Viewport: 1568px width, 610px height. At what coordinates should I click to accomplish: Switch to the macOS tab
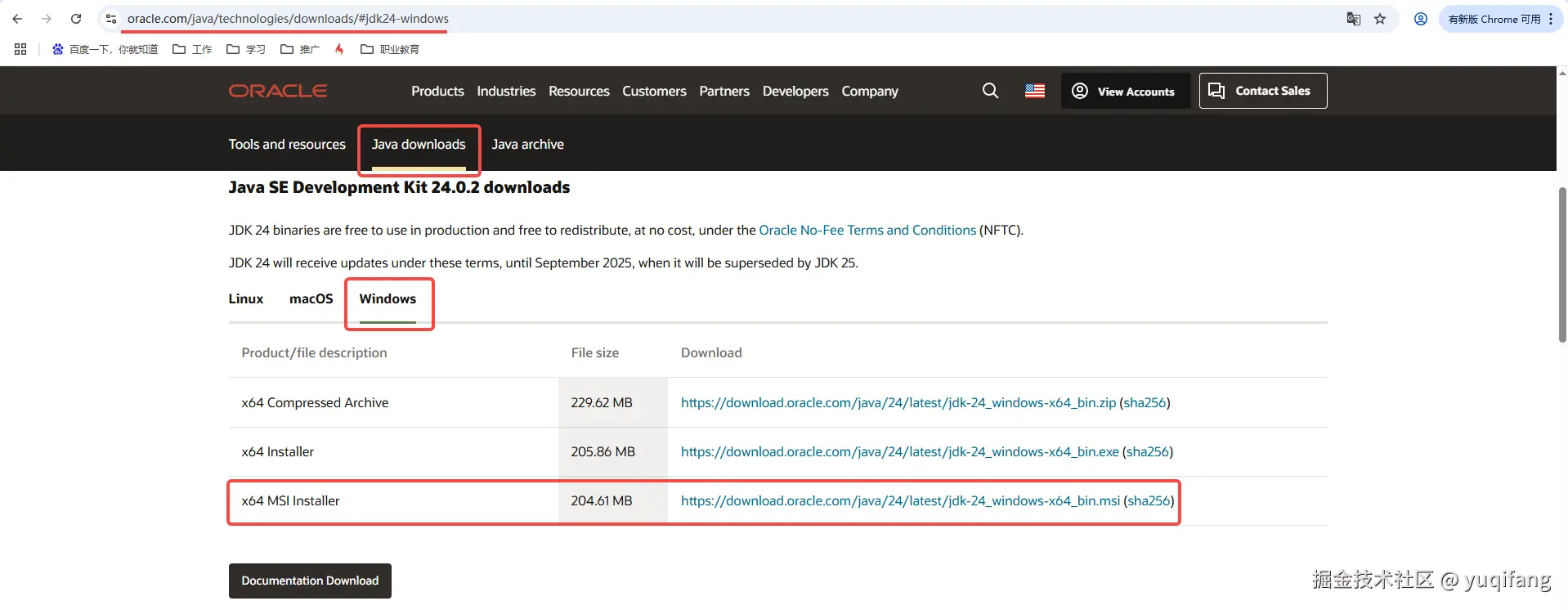point(311,298)
